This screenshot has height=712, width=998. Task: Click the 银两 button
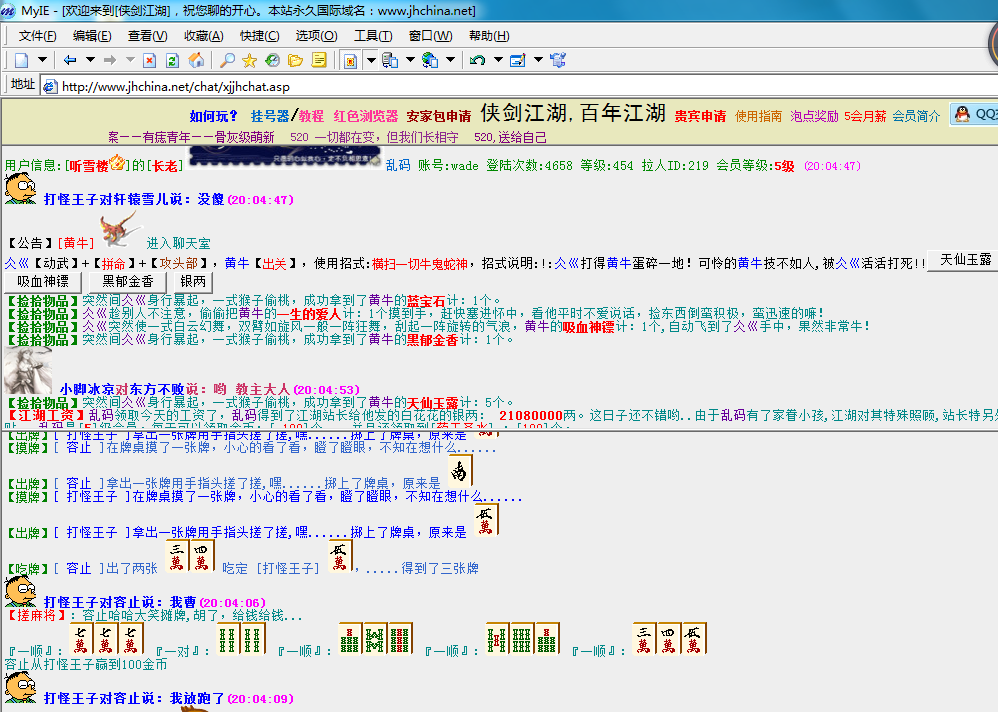point(193,281)
